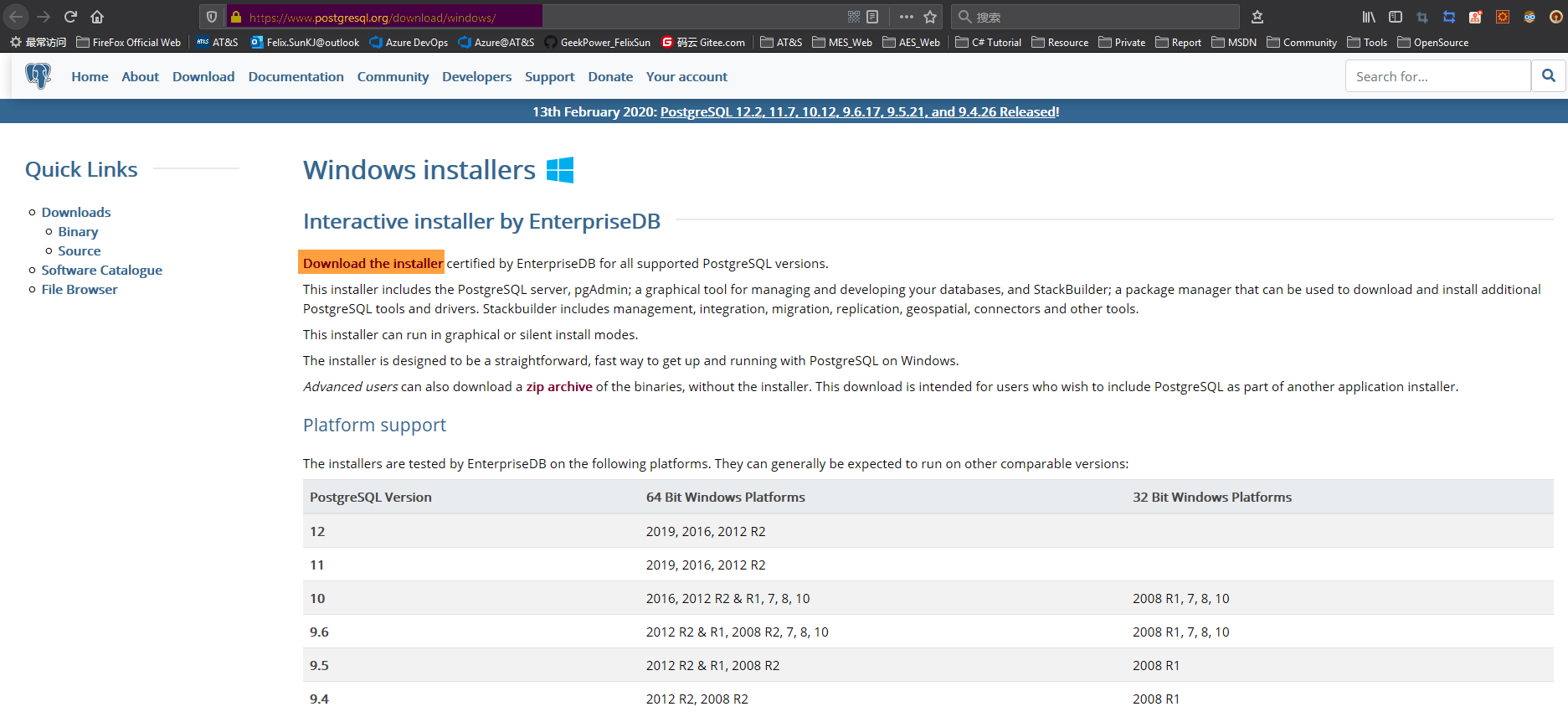Click the magnifier search button on site

(x=1549, y=76)
